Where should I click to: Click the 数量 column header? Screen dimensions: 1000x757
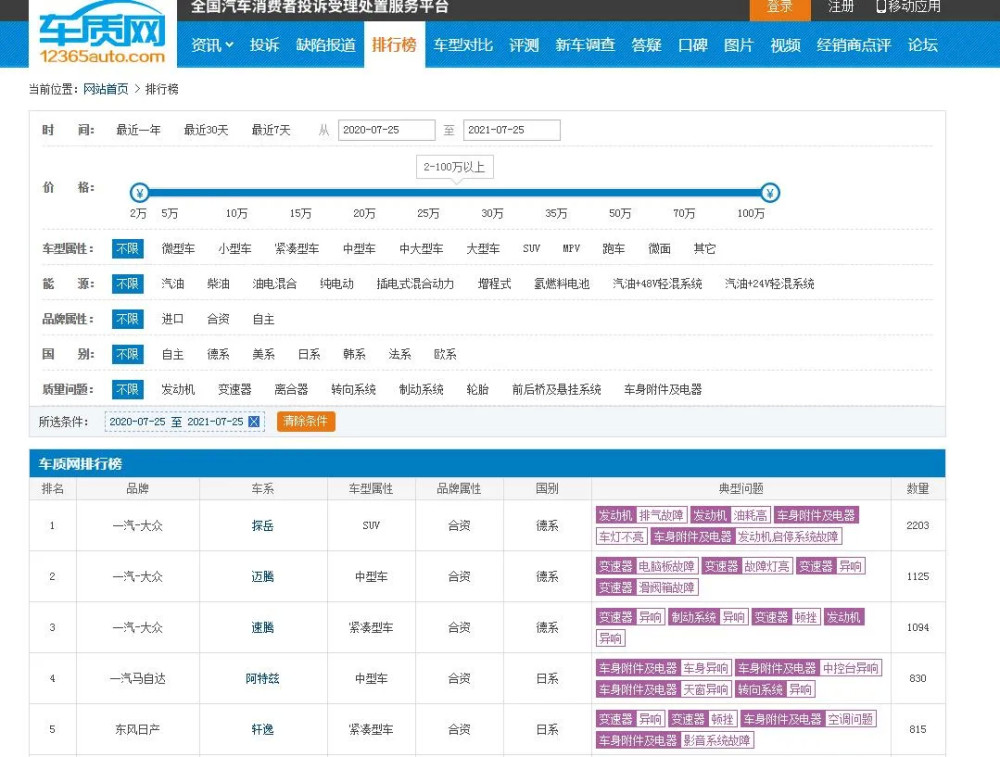click(917, 489)
